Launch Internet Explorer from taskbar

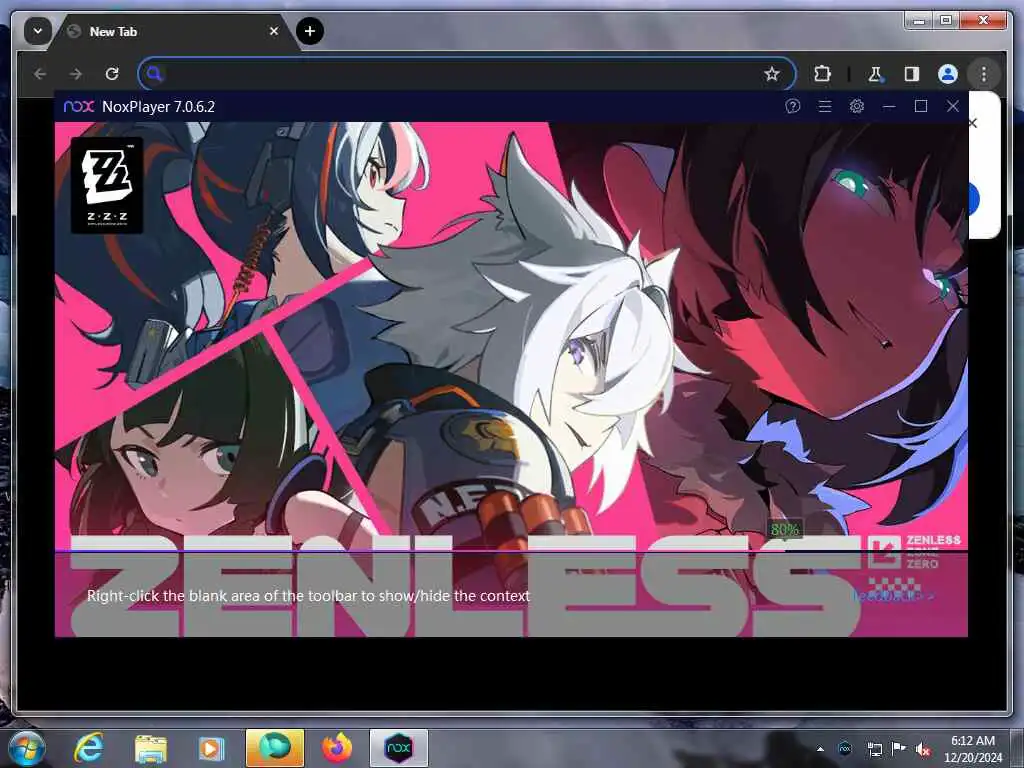[88, 748]
